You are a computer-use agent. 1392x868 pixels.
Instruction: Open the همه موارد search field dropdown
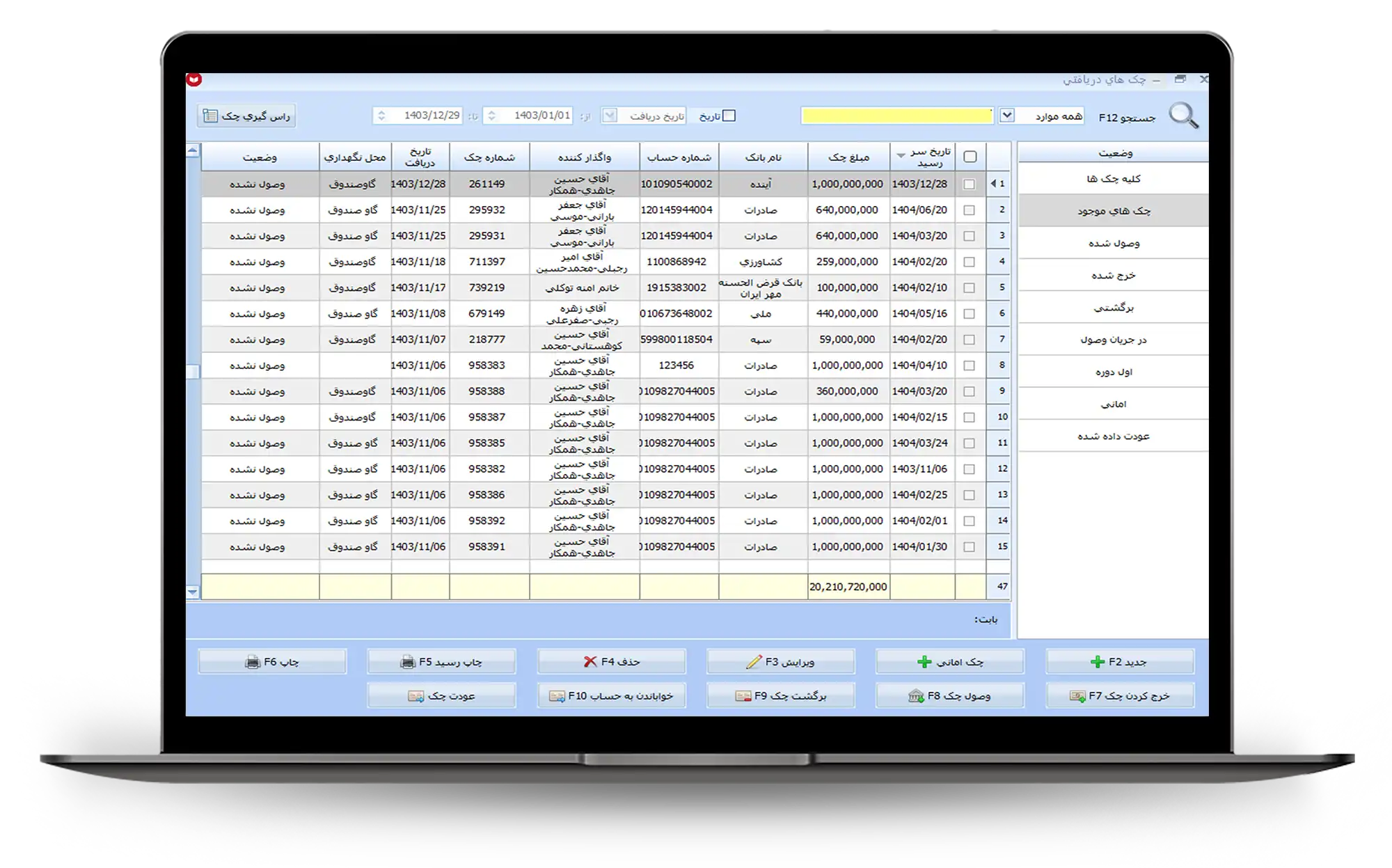[x=1006, y=116]
